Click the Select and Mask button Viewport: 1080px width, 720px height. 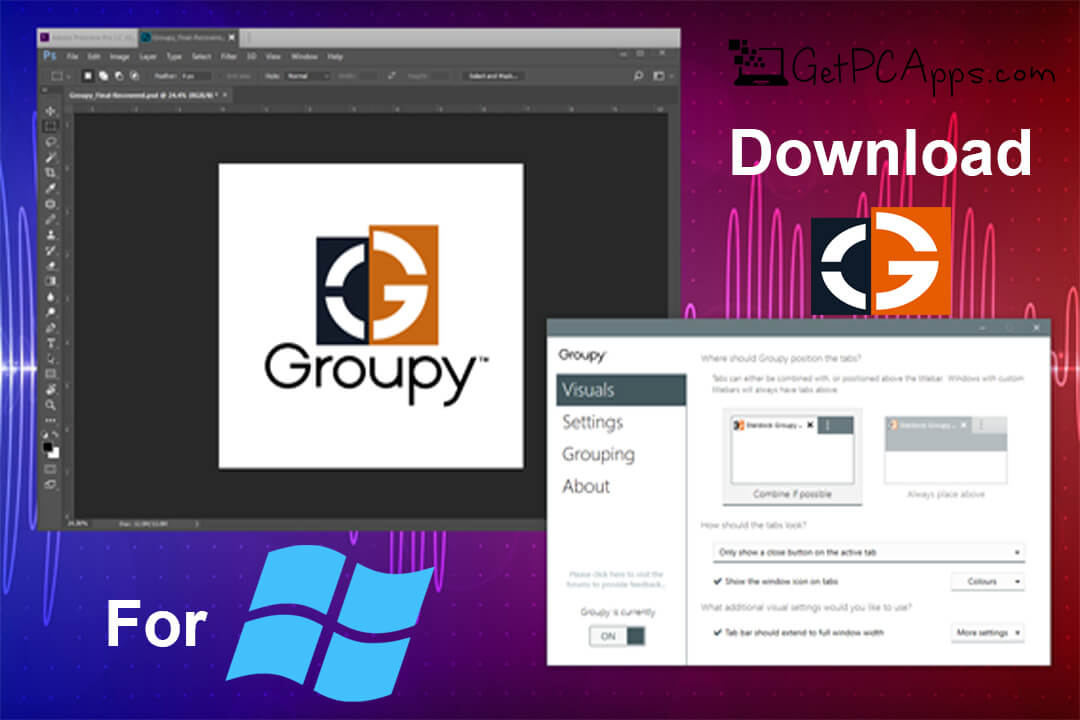coord(493,76)
